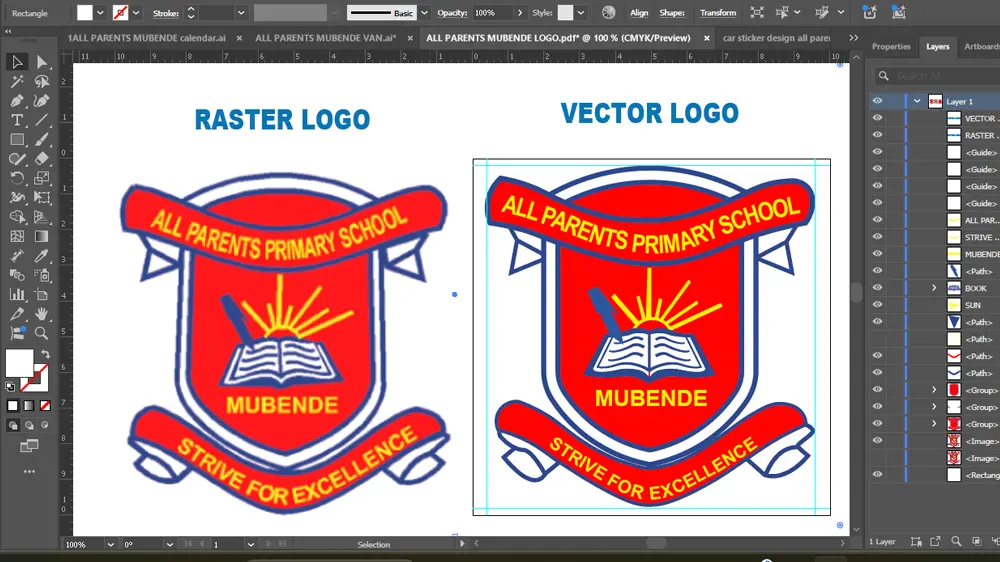Screen dimensions: 1000x562
Task: Expand the BOOK group arrow
Action: click(934, 288)
